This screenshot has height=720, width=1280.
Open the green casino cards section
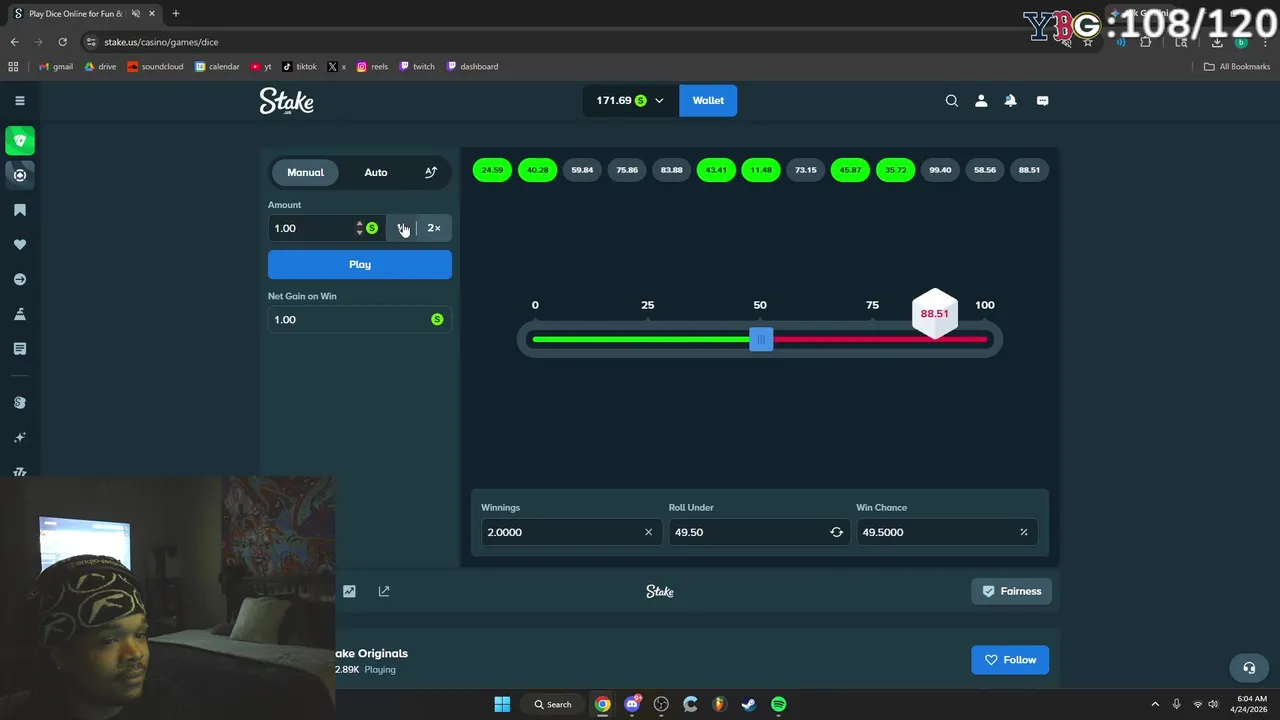coord(20,140)
